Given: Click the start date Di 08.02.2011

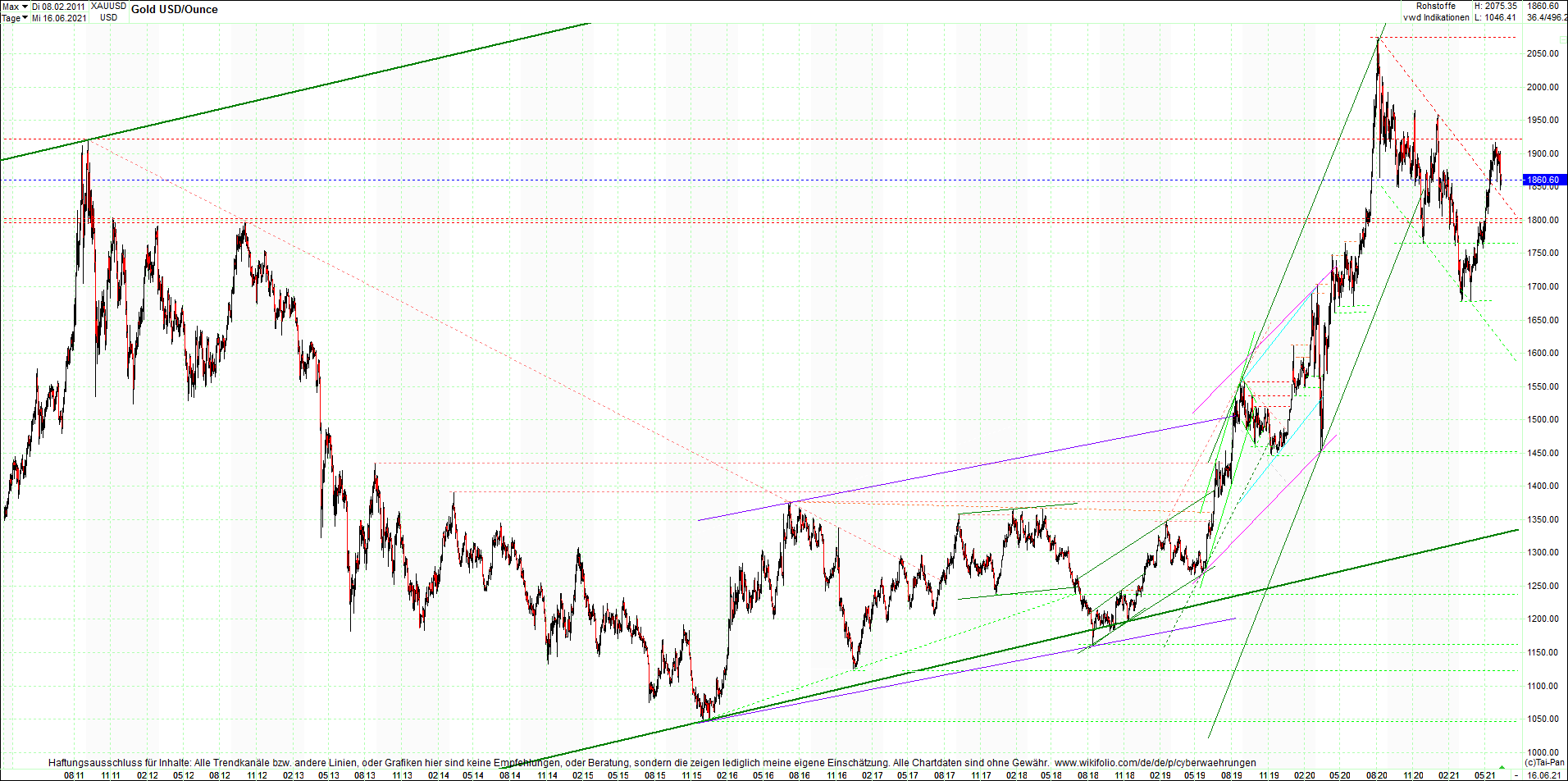Looking at the screenshot, I should tap(58, 7).
